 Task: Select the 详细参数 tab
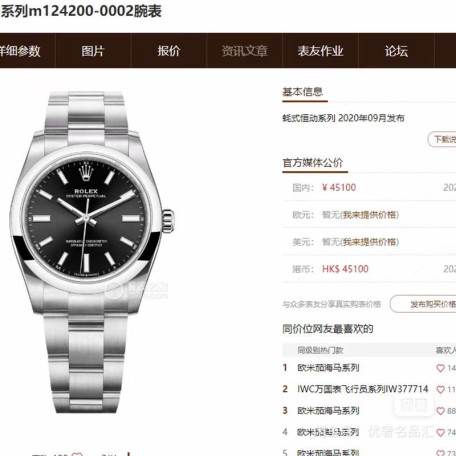pos(20,51)
